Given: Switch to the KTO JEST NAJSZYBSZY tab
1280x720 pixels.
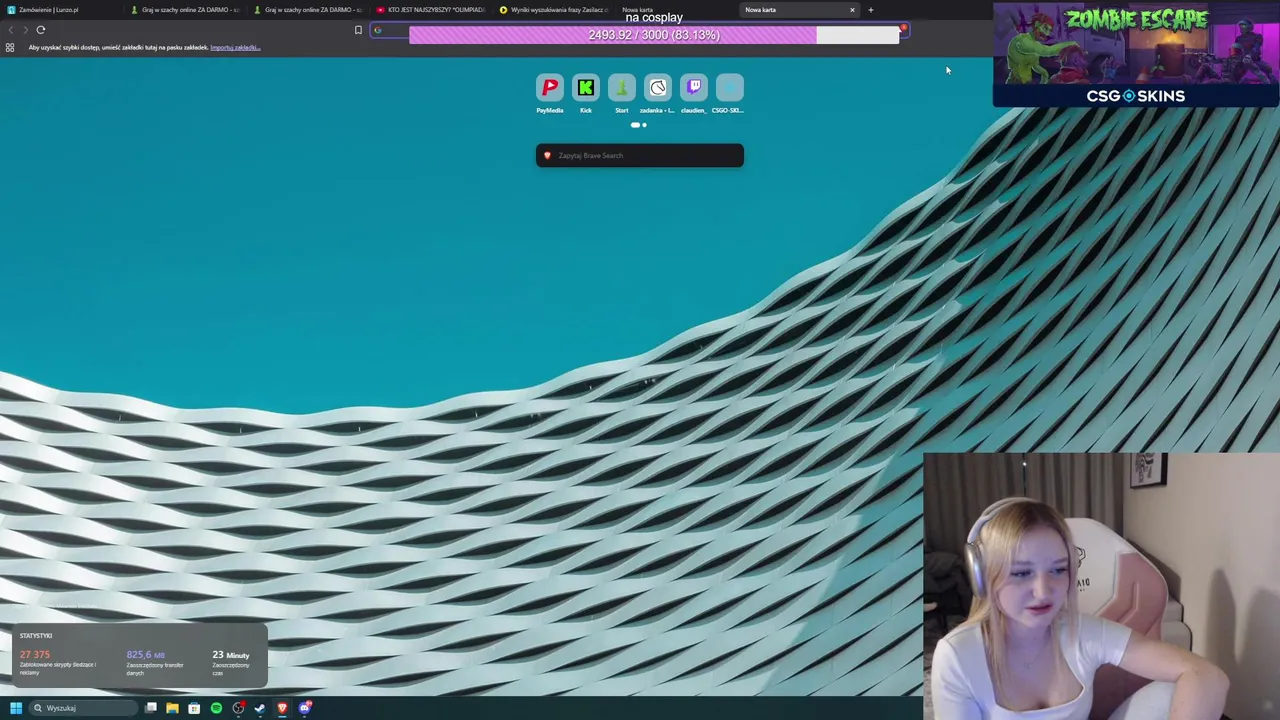Looking at the screenshot, I should [431, 10].
